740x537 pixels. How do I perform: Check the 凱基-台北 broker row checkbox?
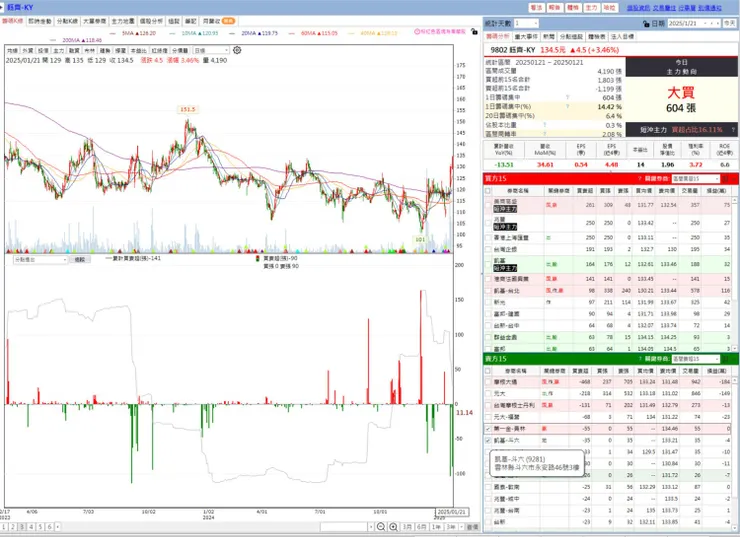tap(488, 291)
